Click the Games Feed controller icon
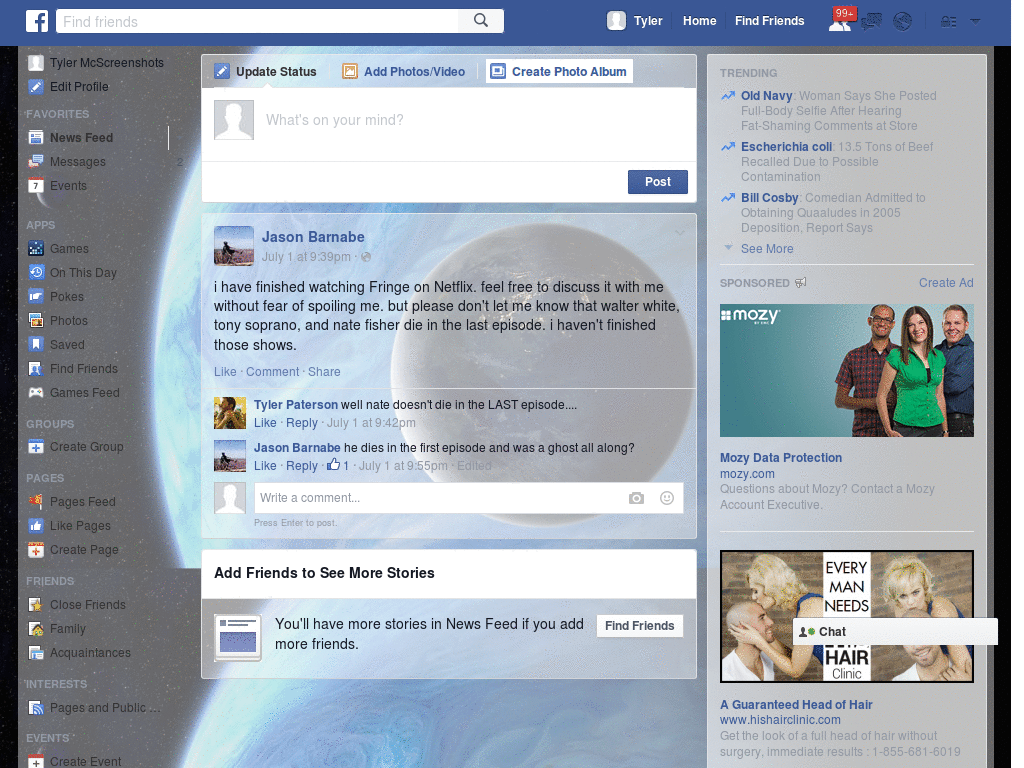This screenshot has height=768, width=1024. click(36, 392)
